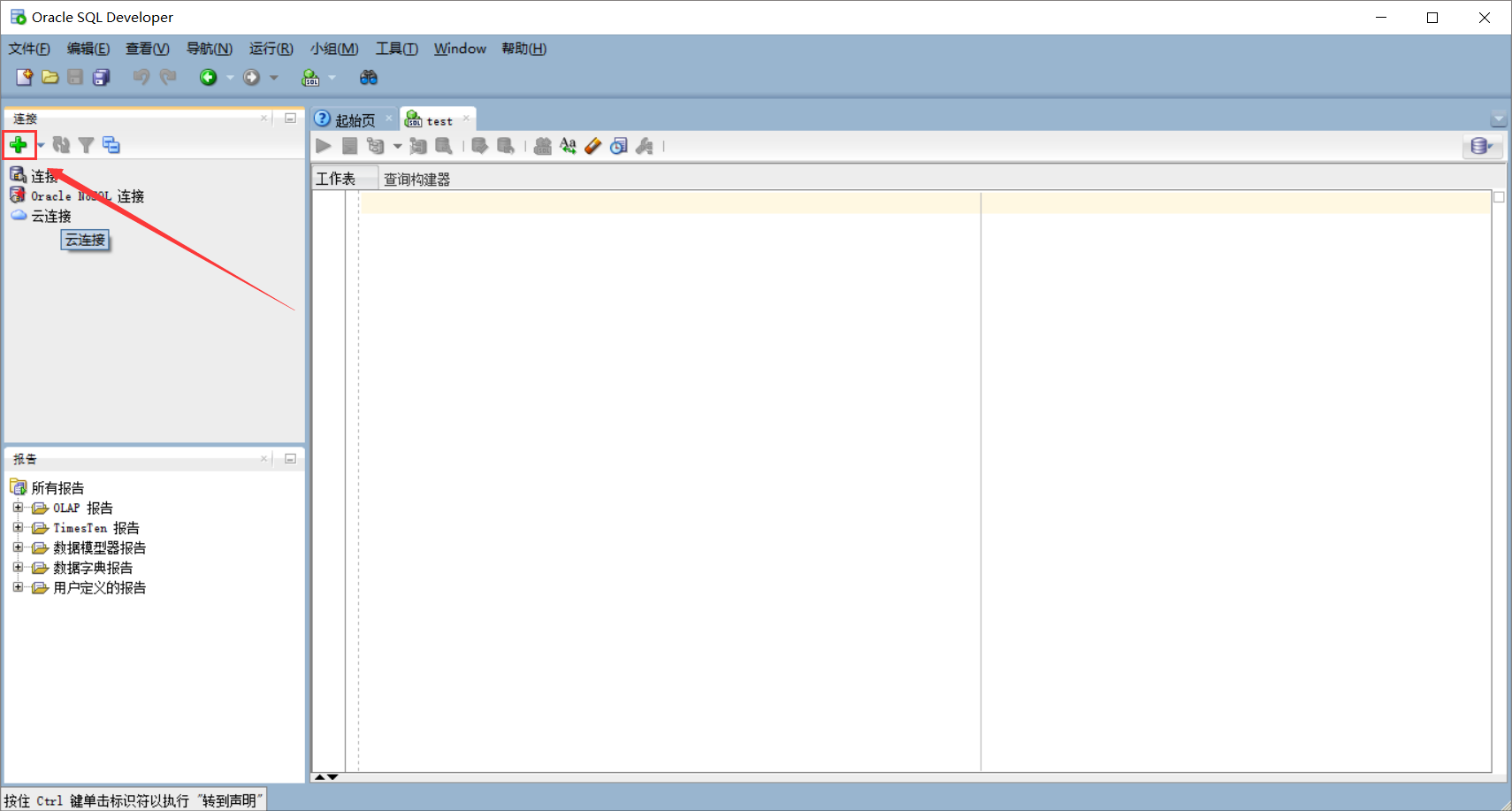Screen dimensions: 1512x811
Task: Open dropdown next to Forward button
Action: click(274, 78)
